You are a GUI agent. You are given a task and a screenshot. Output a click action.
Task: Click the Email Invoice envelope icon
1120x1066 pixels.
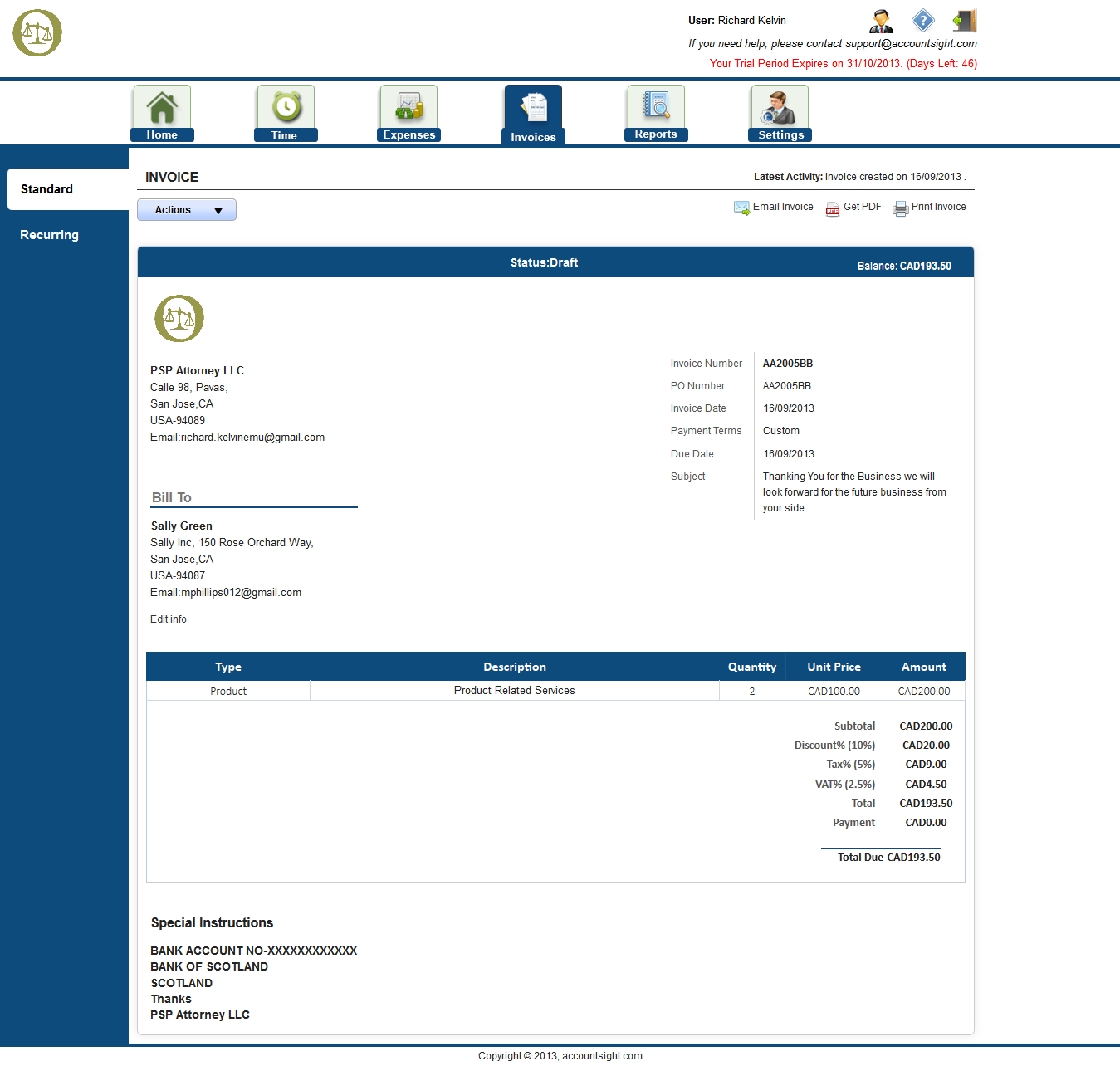click(741, 208)
